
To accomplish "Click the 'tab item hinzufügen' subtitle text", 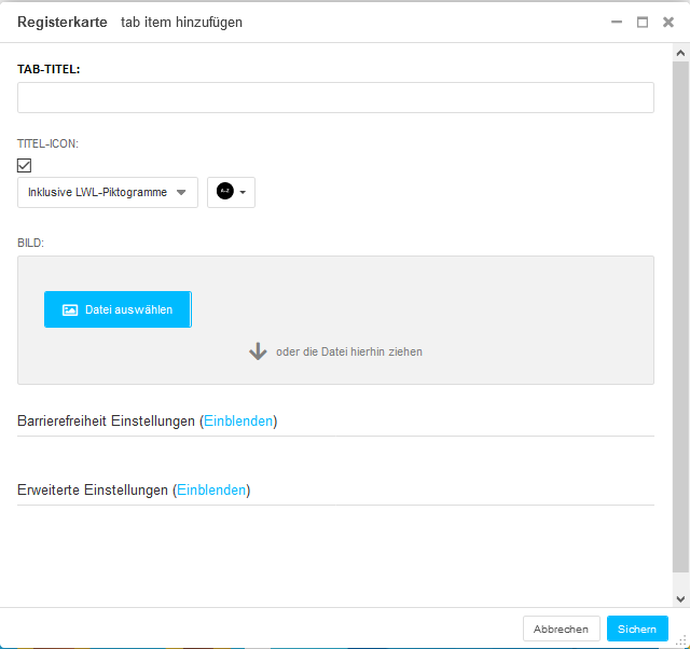I will pos(182,22).
